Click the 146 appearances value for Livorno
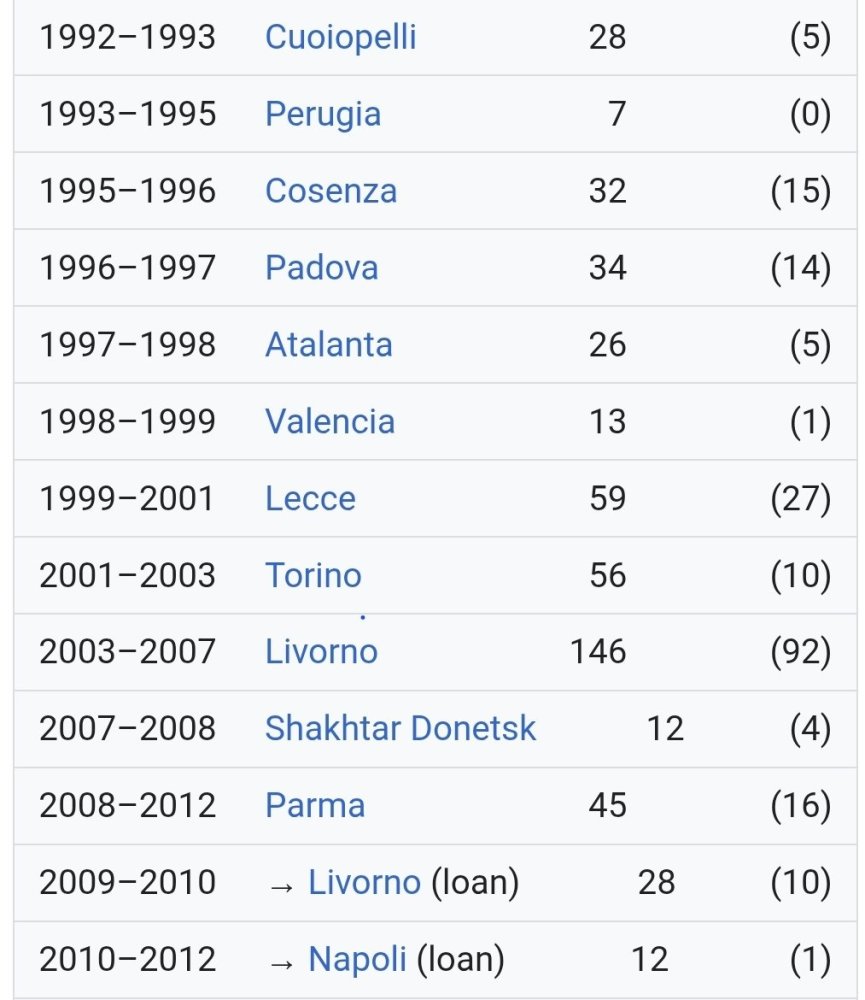The height and width of the screenshot is (1000, 865). [598, 652]
